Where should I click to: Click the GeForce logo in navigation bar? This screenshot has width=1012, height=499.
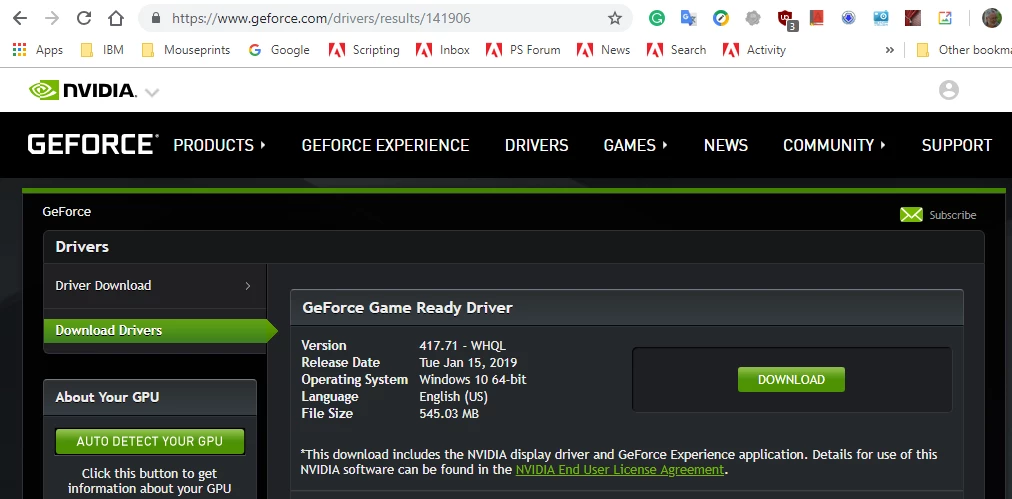[x=93, y=145]
